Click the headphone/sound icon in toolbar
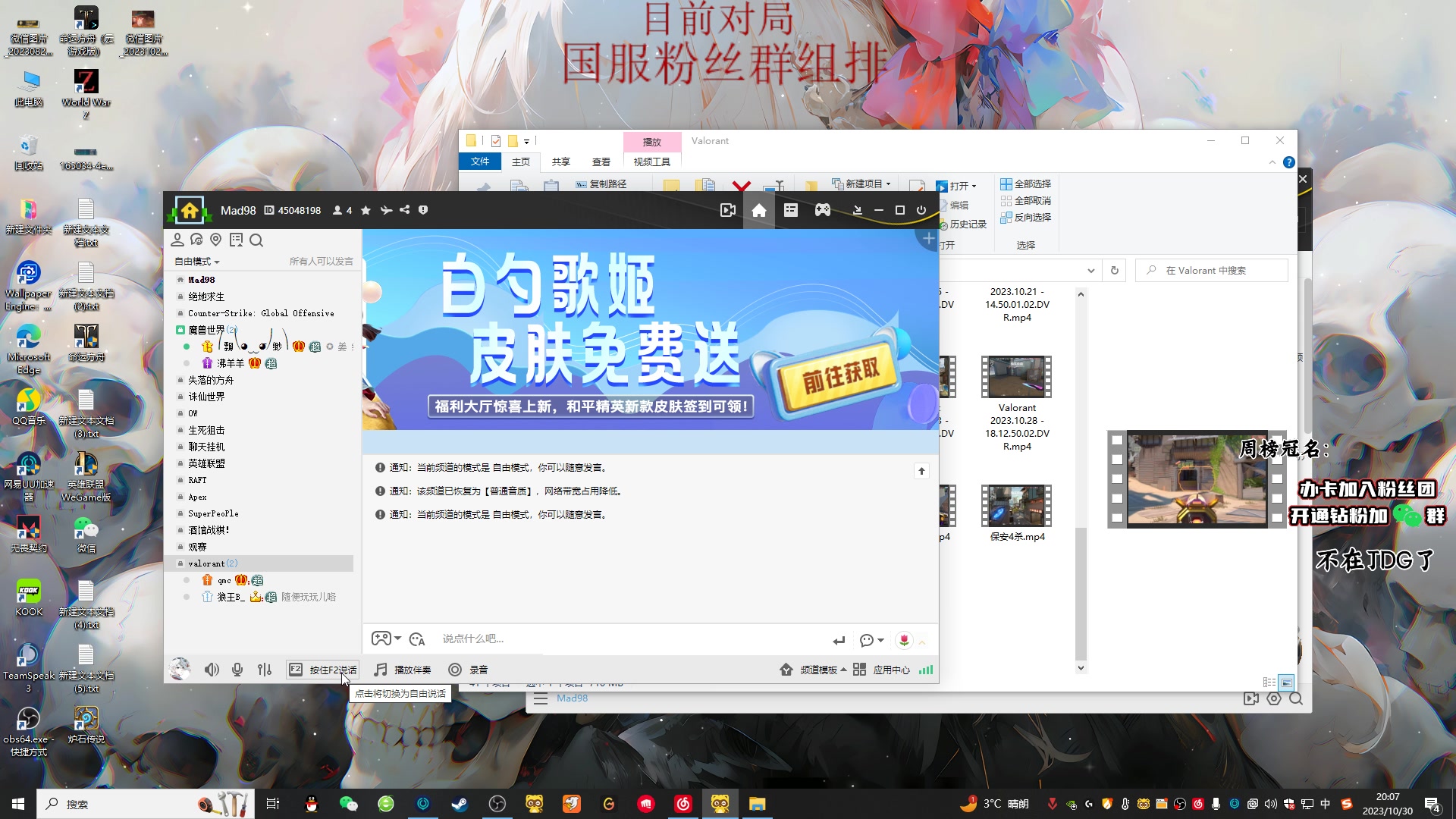1456x819 pixels. 211,669
